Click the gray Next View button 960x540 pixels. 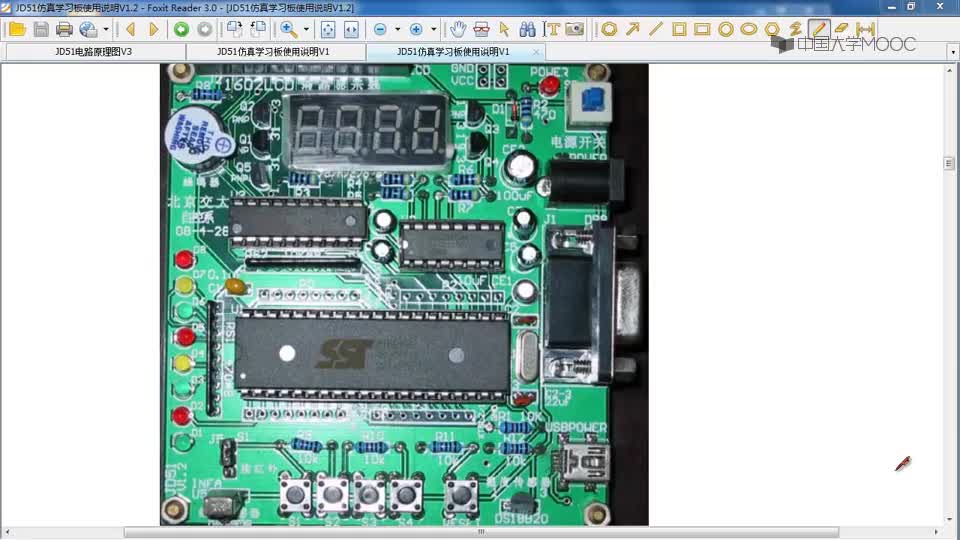(204, 29)
